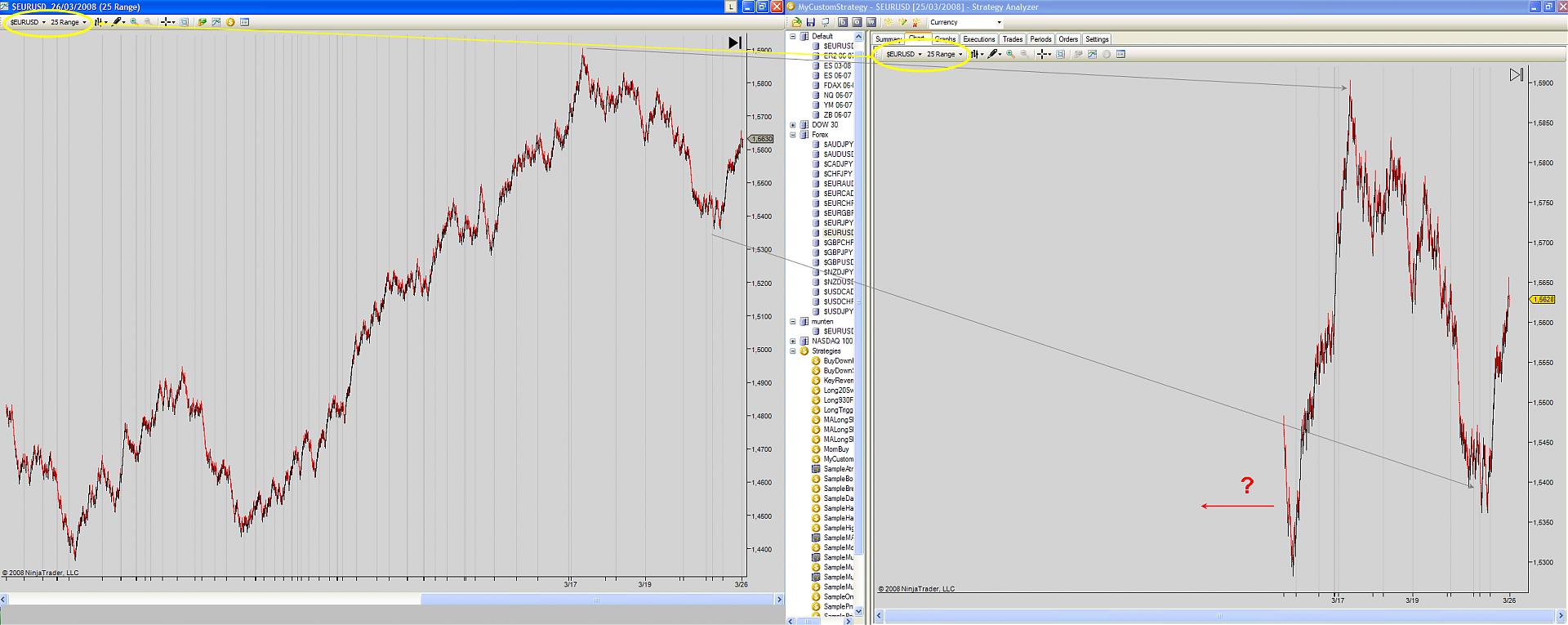Open the Currency dropdown
Viewport: 1568px width, 625px height.
pyautogui.click(x=965, y=22)
